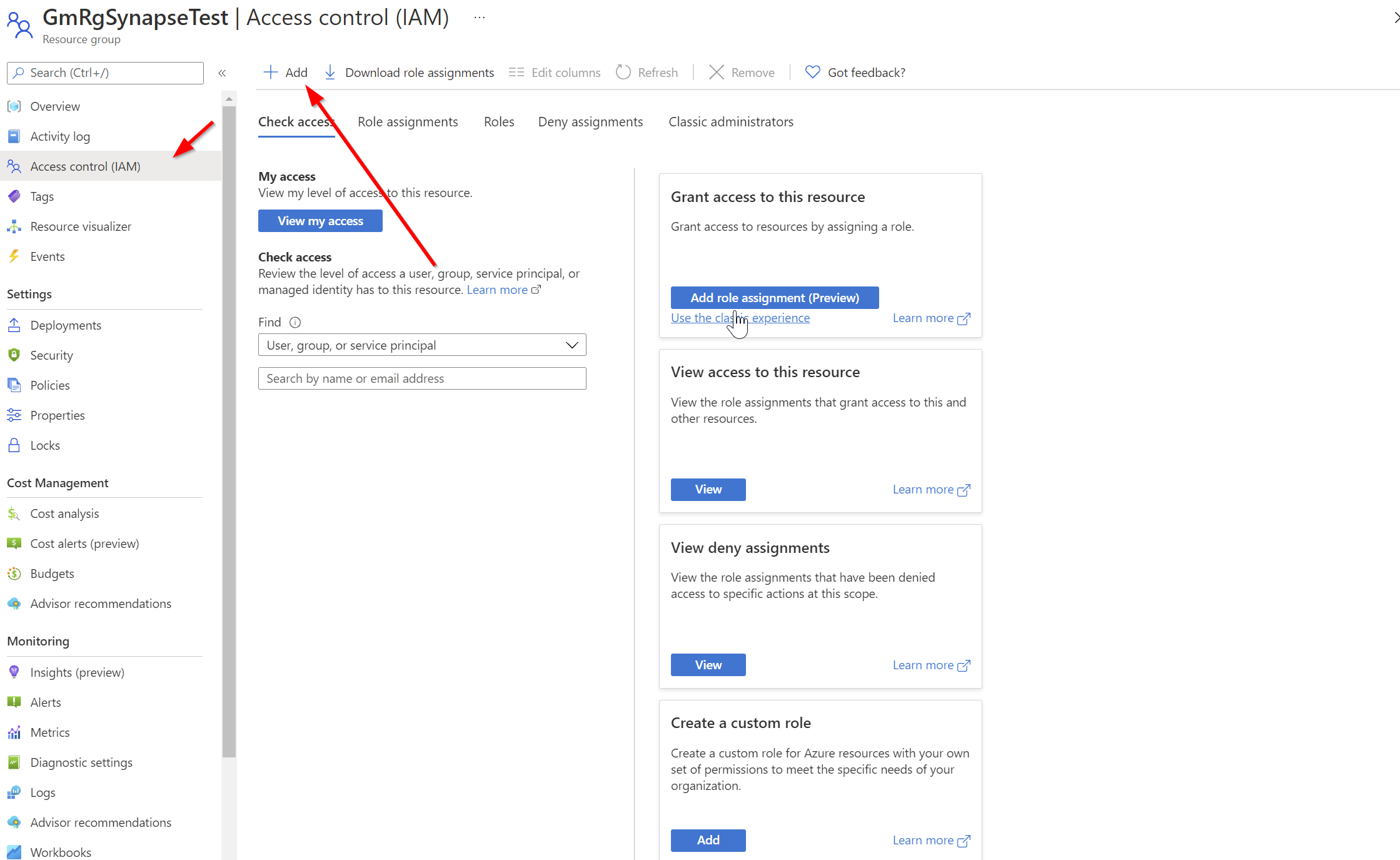This screenshot has width=1400, height=860.
Task: Click the Got feedback heart icon
Action: click(812, 73)
